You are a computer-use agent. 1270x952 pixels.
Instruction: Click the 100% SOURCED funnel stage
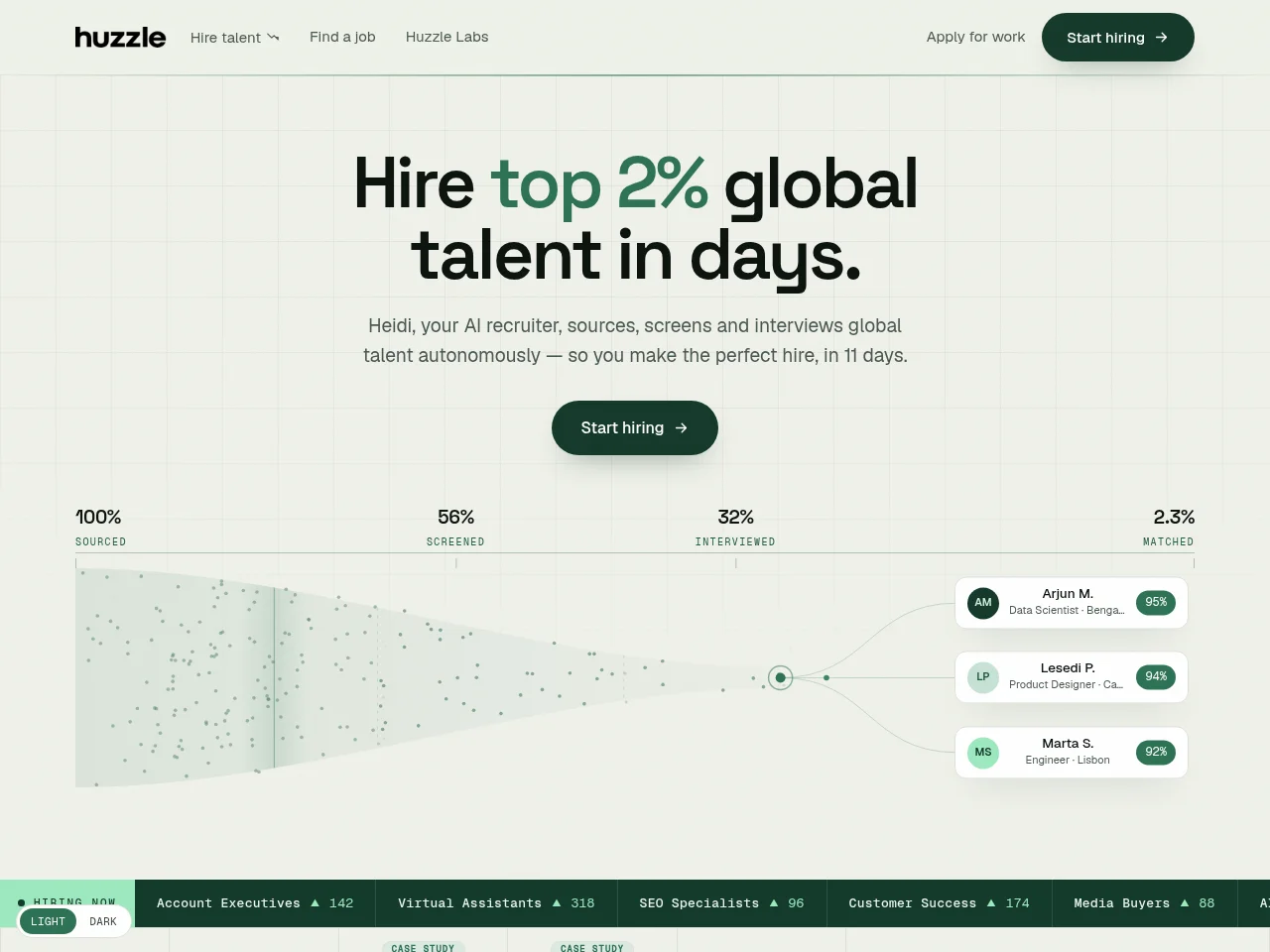100,528
